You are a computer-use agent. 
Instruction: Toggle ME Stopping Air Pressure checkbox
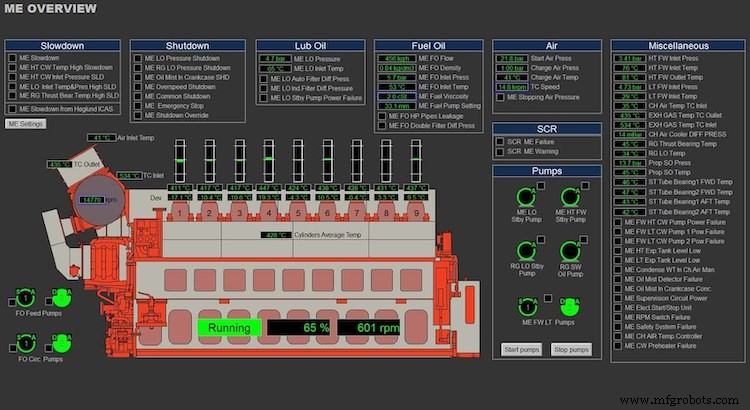(x=501, y=97)
